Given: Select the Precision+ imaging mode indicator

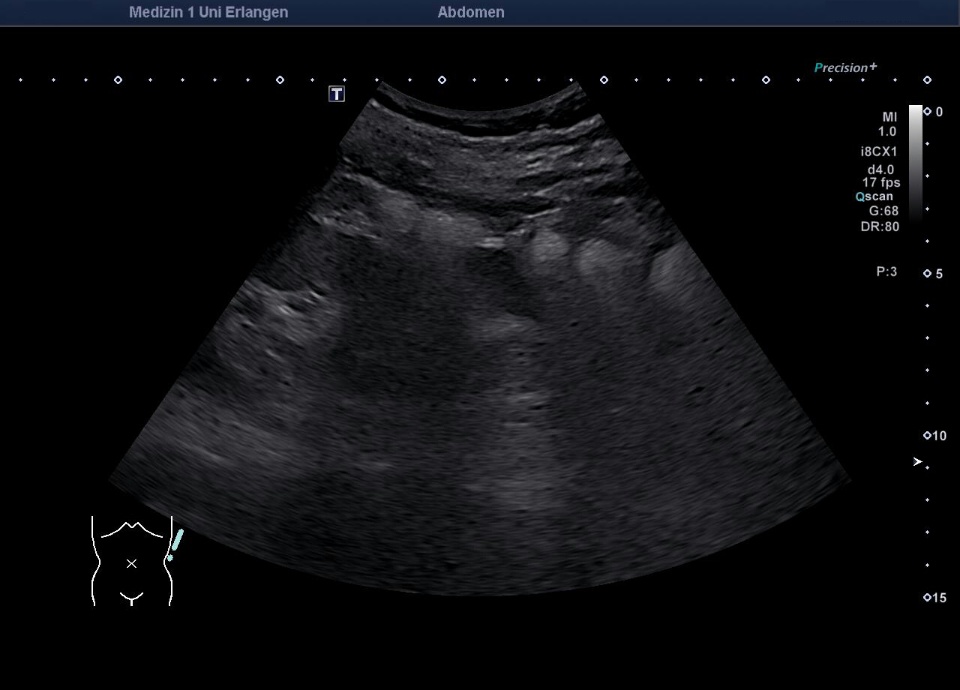Looking at the screenshot, I should click(845, 67).
